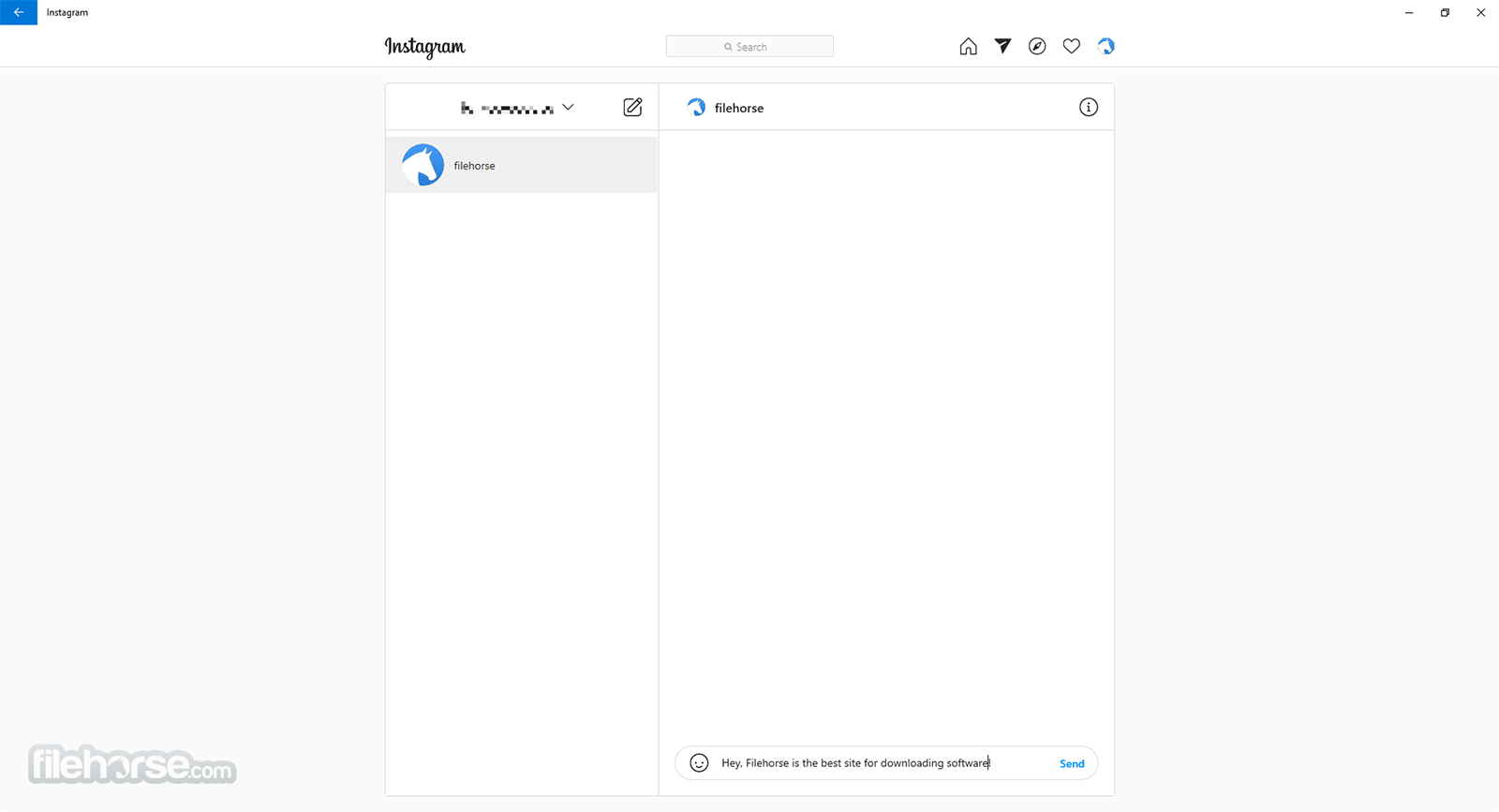Expand the account switcher chevron

pos(568,108)
